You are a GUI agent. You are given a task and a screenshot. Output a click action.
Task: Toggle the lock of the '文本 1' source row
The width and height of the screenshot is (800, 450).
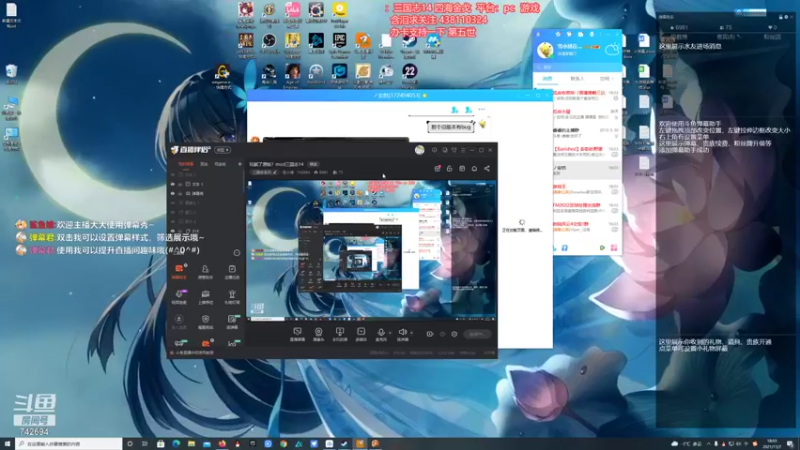click(180, 184)
